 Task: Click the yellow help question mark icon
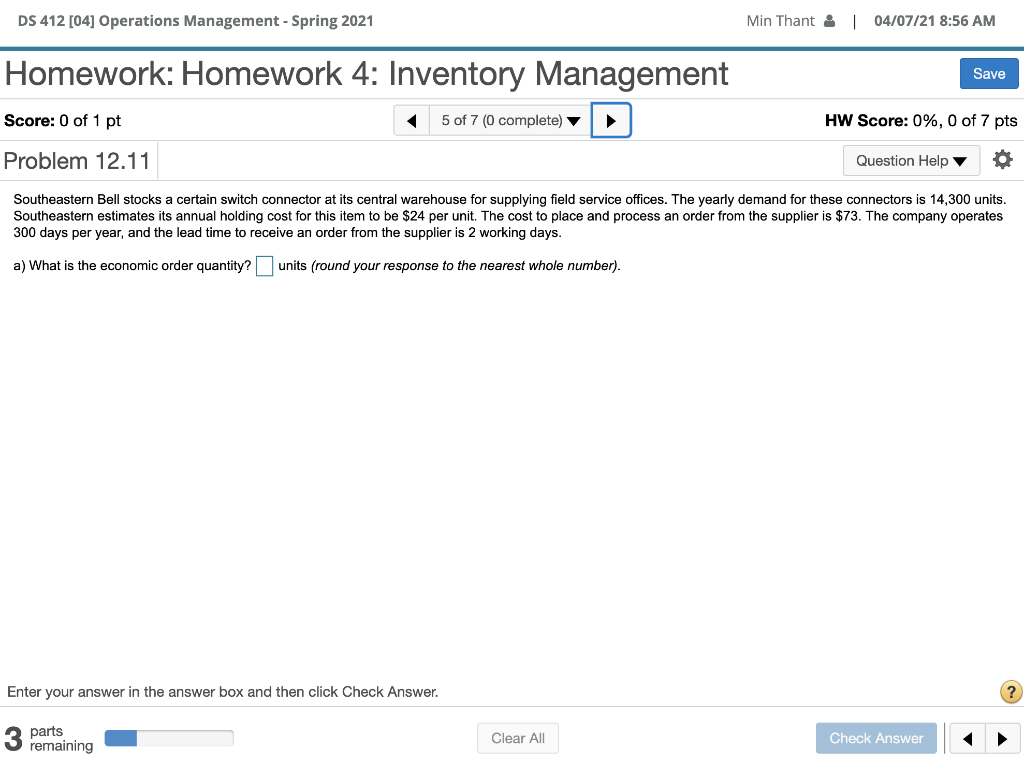(x=1010, y=691)
